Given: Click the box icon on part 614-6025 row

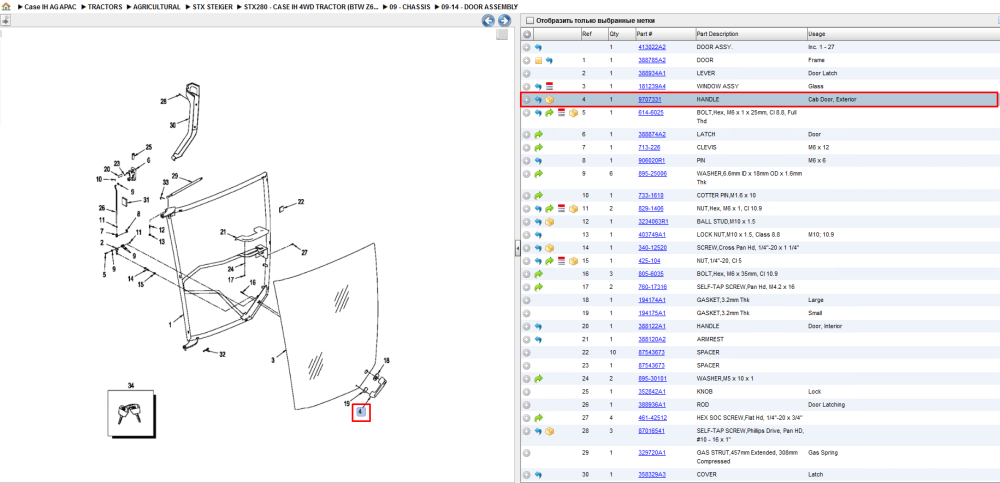Looking at the screenshot, I should point(573,113).
